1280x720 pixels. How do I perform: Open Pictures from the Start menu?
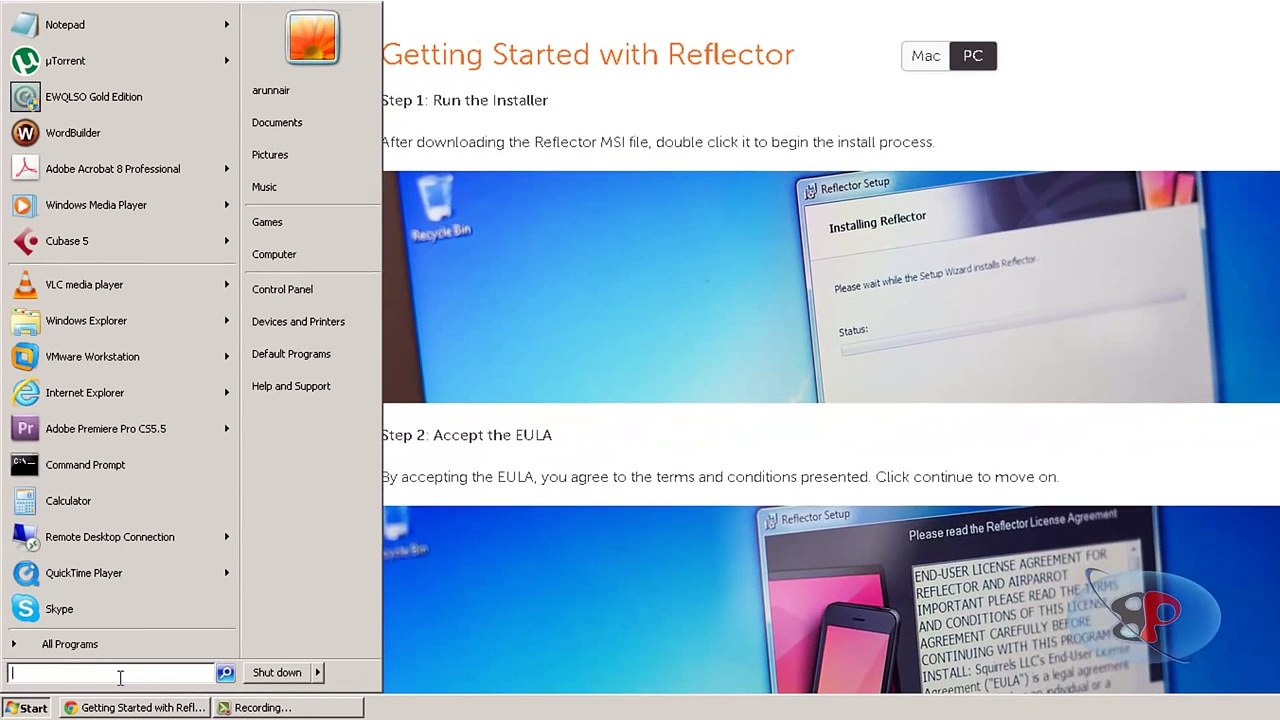point(270,155)
